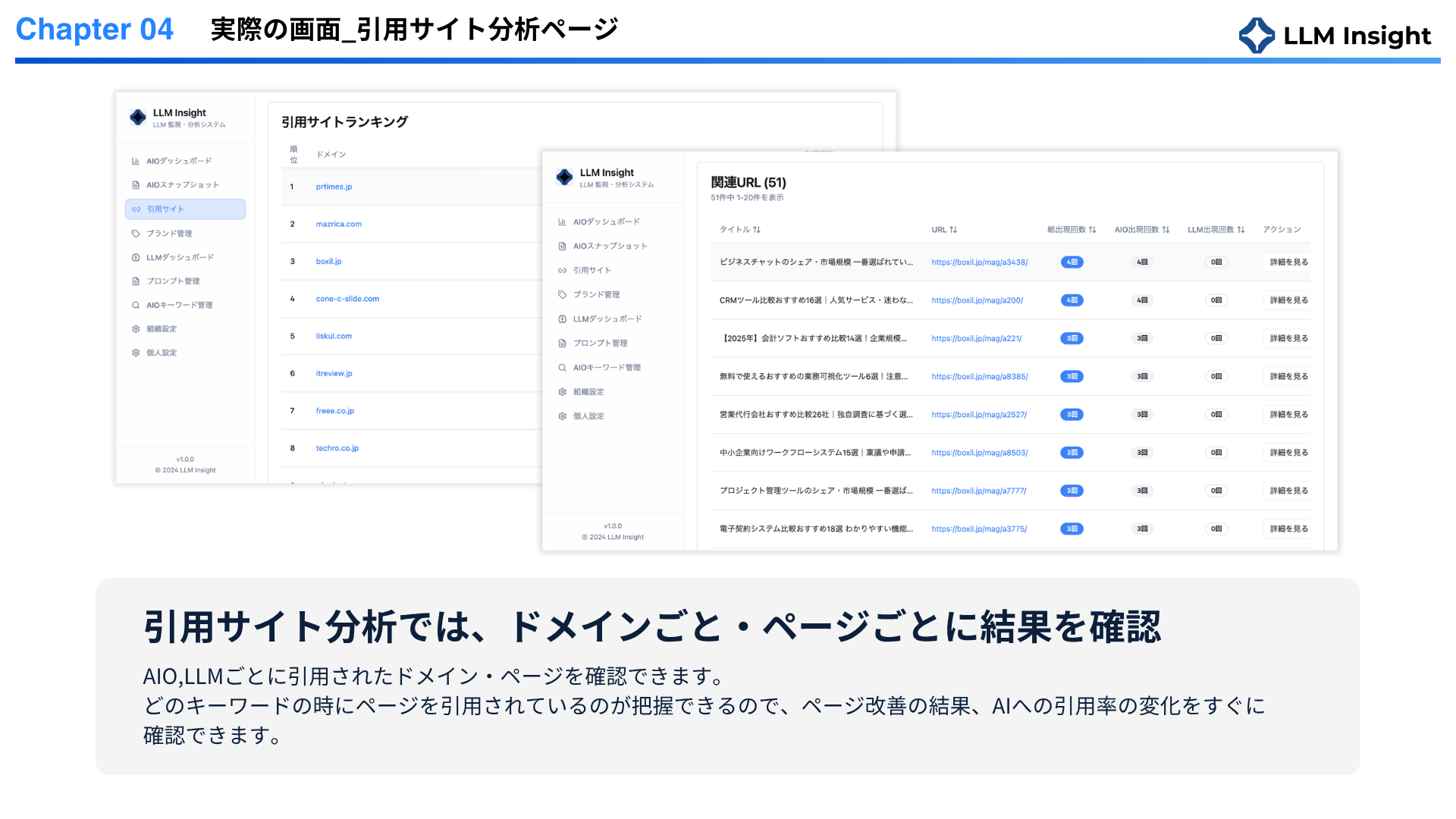Click AIOダッシュボード chart icon in back window
The image size is (1456, 819).
[x=136, y=162]
